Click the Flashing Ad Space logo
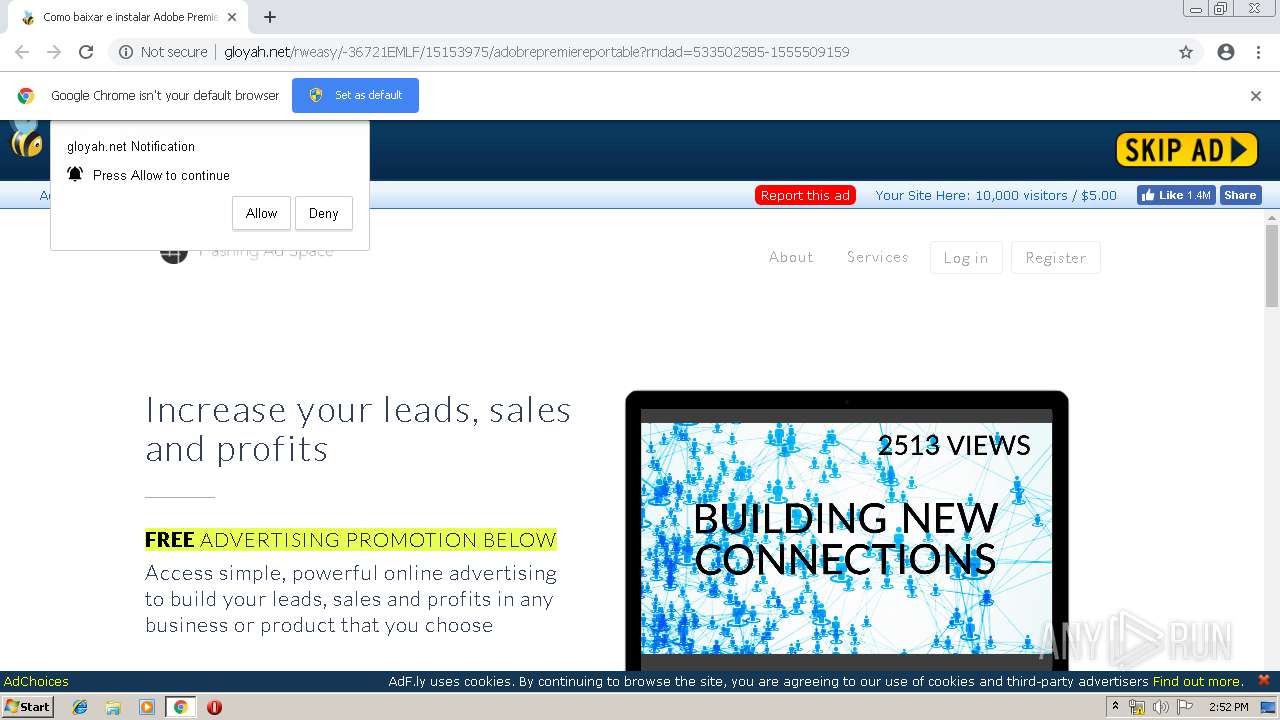 (x=246, y=251)
